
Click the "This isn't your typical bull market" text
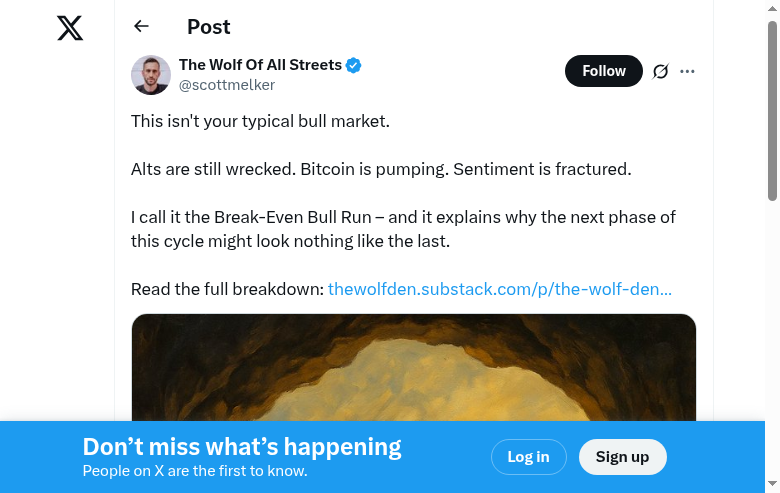coord(260,121)
